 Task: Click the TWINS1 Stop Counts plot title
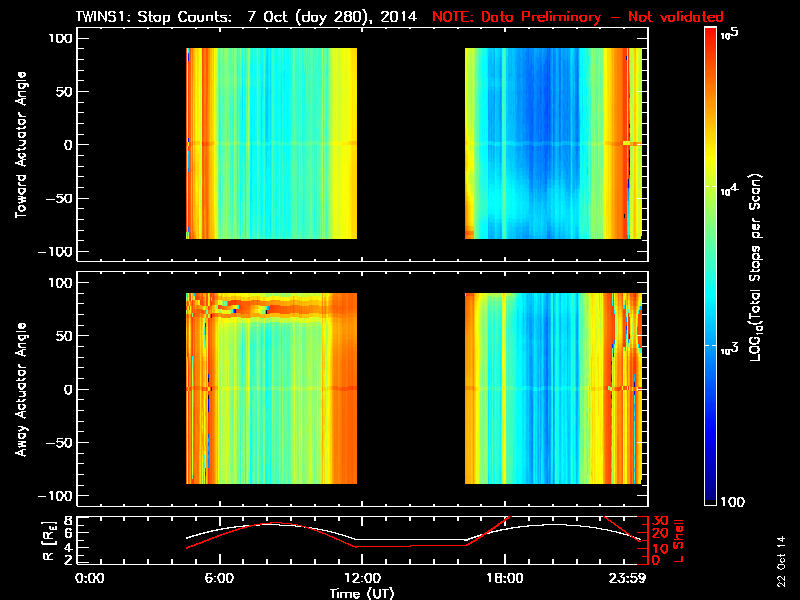click(x=246, y=17)
